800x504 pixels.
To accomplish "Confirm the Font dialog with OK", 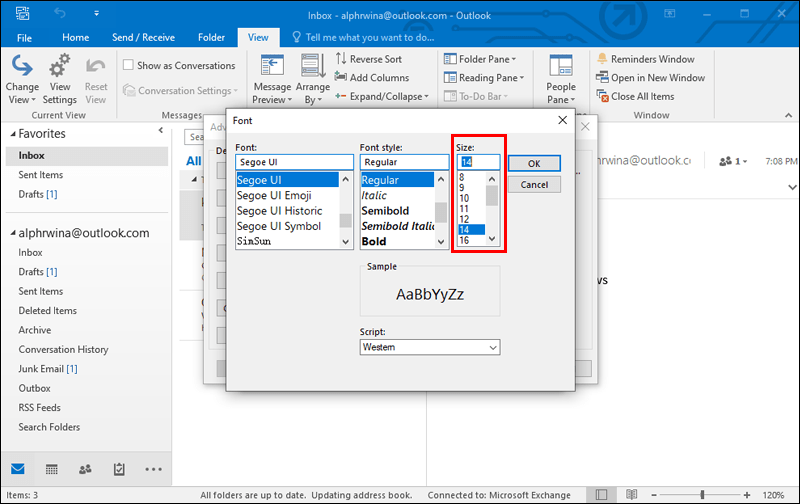I will tap(534, 163).
